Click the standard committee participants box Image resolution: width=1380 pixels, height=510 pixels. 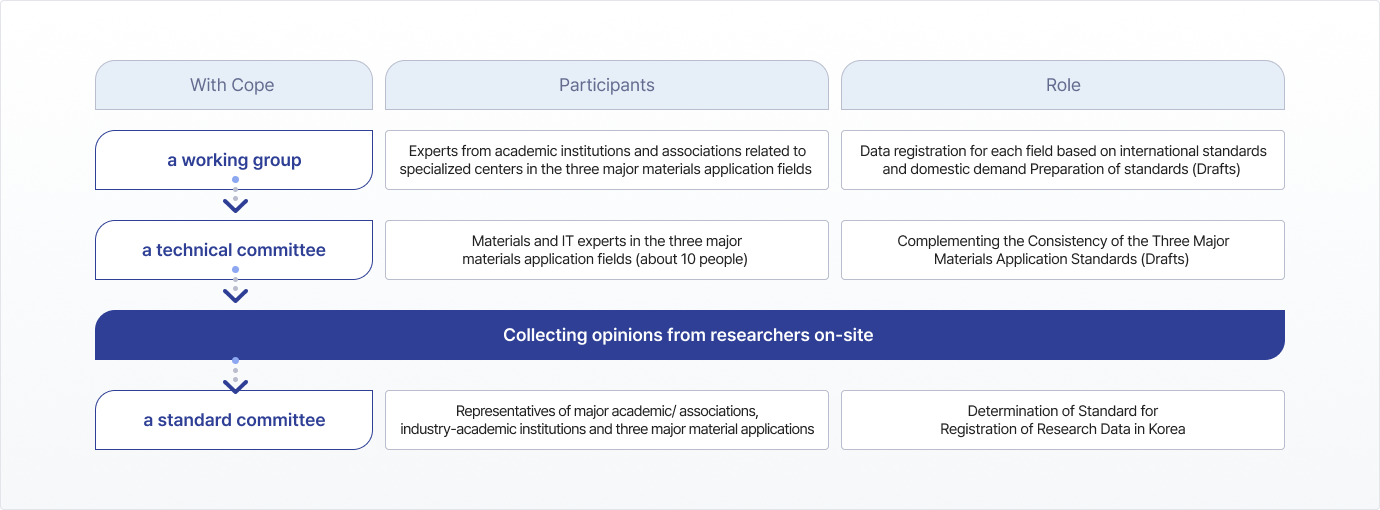(x=607, y=420)
